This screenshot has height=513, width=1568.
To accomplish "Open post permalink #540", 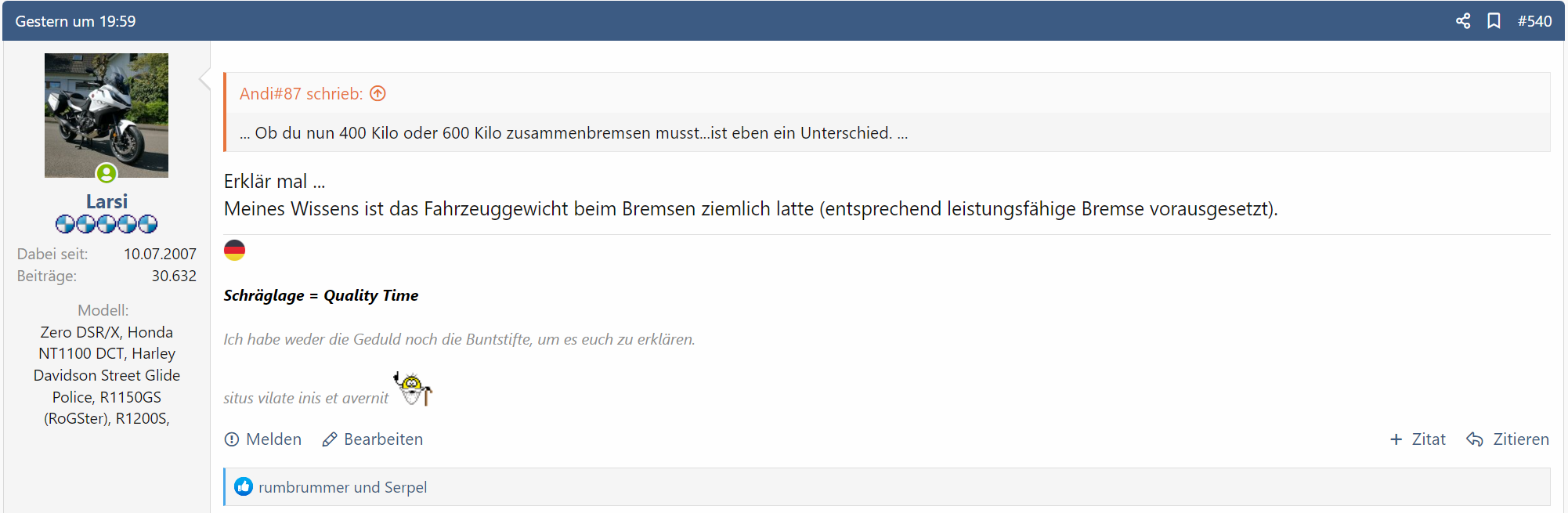I will tap(1534, 21).
